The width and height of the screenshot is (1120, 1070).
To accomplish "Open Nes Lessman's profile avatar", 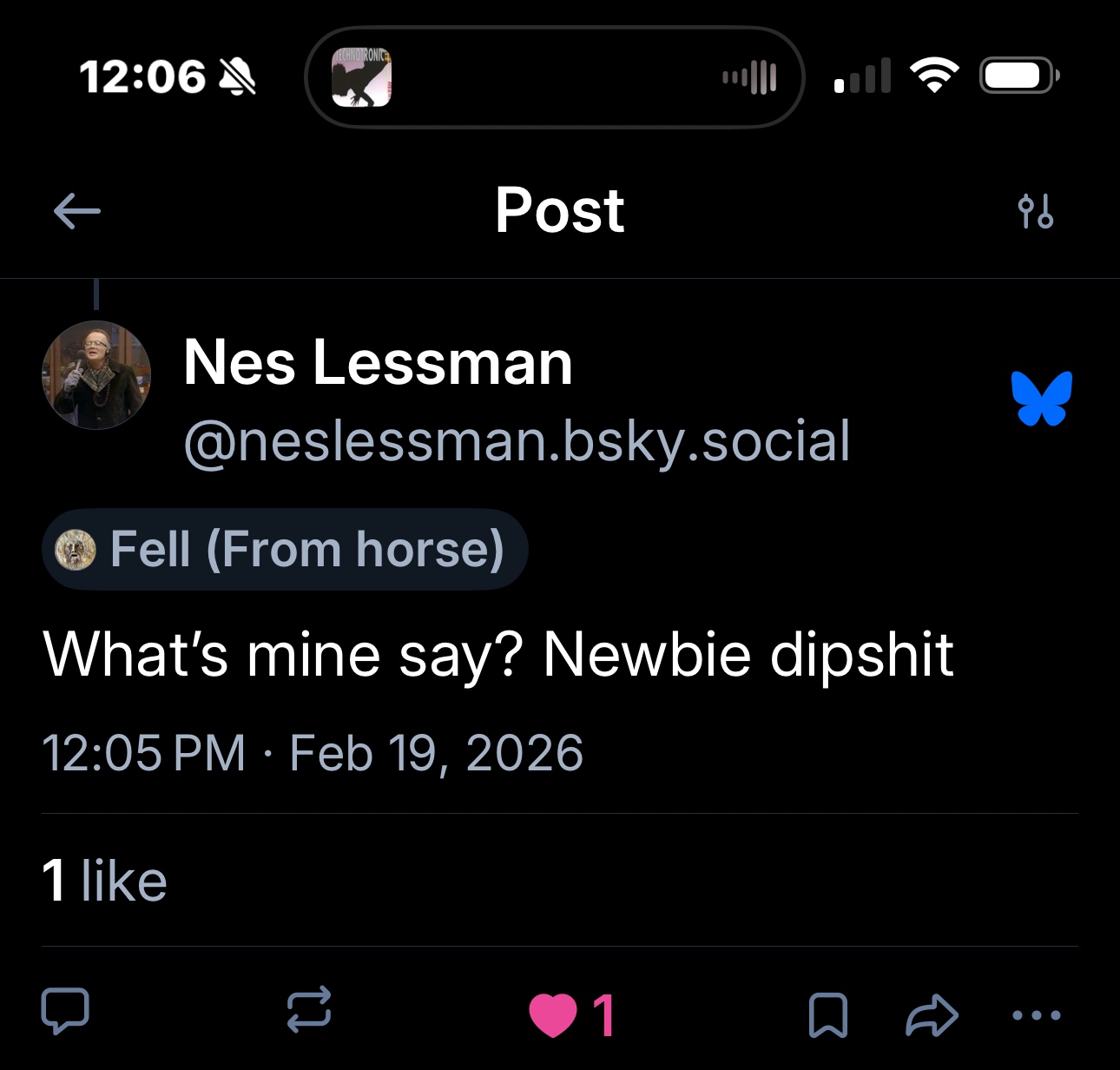I will (96, 375).
